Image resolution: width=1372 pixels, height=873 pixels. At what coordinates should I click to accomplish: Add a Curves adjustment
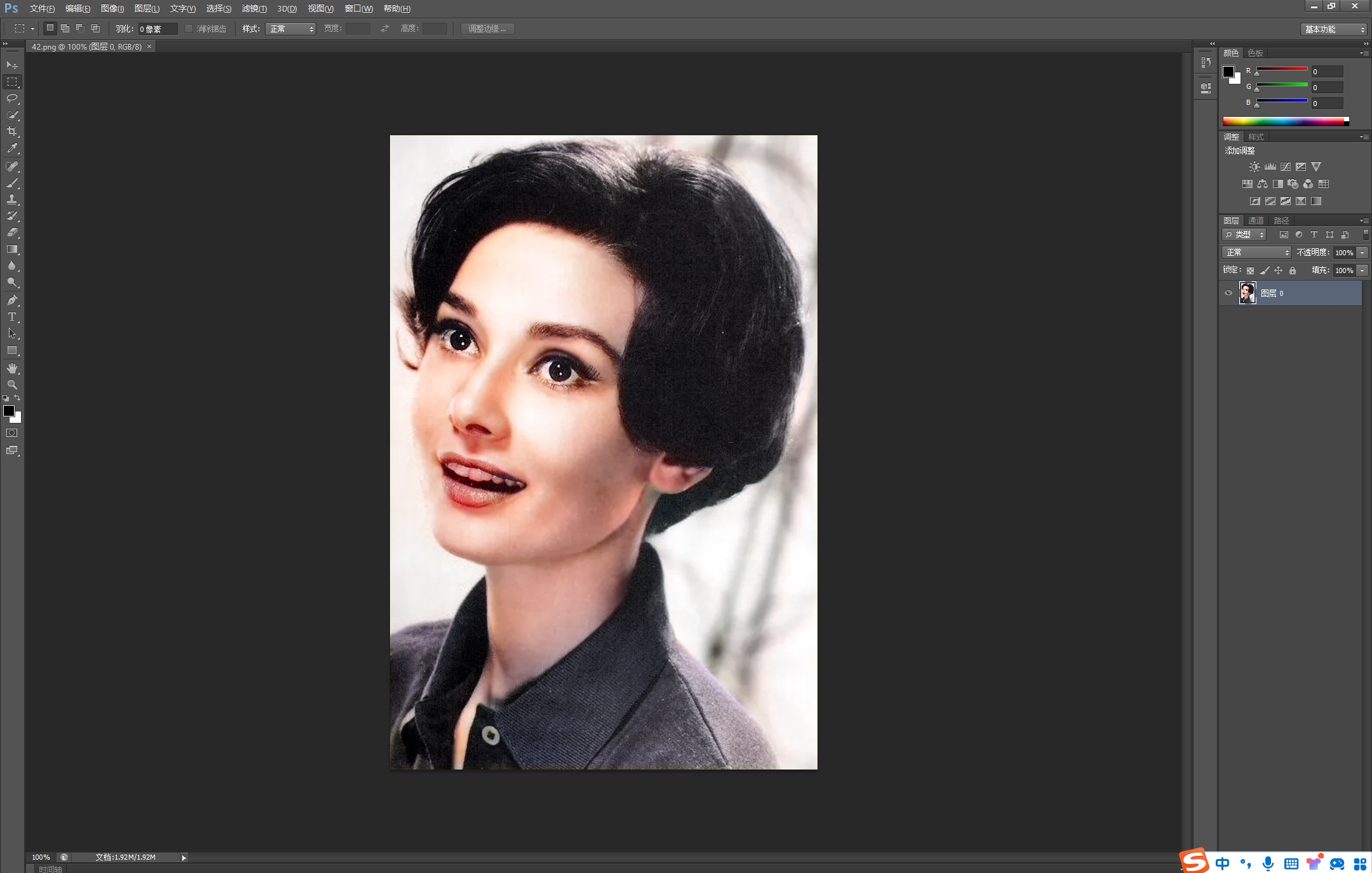pyautogui.click(x=1285, y=166)
